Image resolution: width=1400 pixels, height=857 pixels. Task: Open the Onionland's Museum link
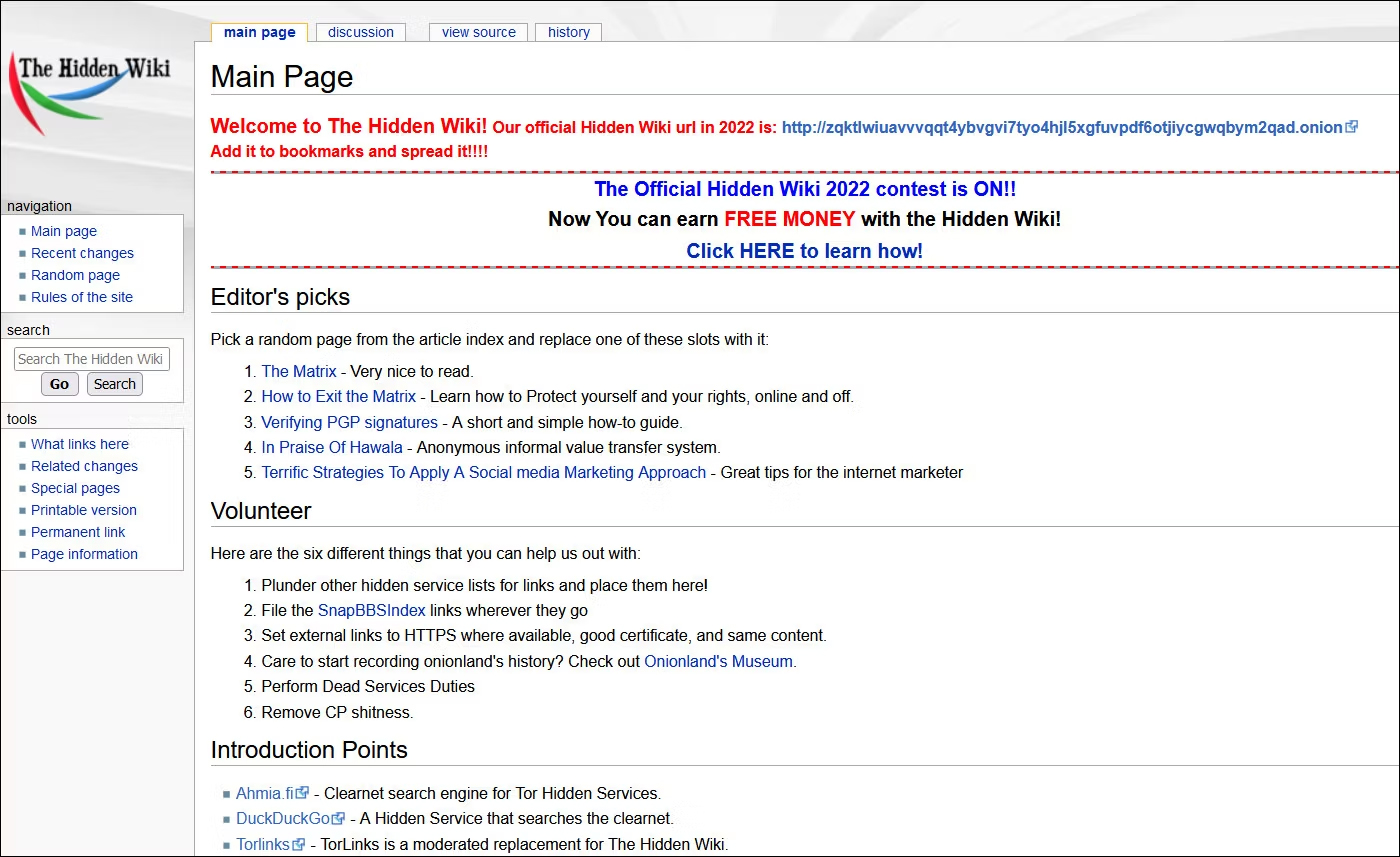tap(718, 661)
